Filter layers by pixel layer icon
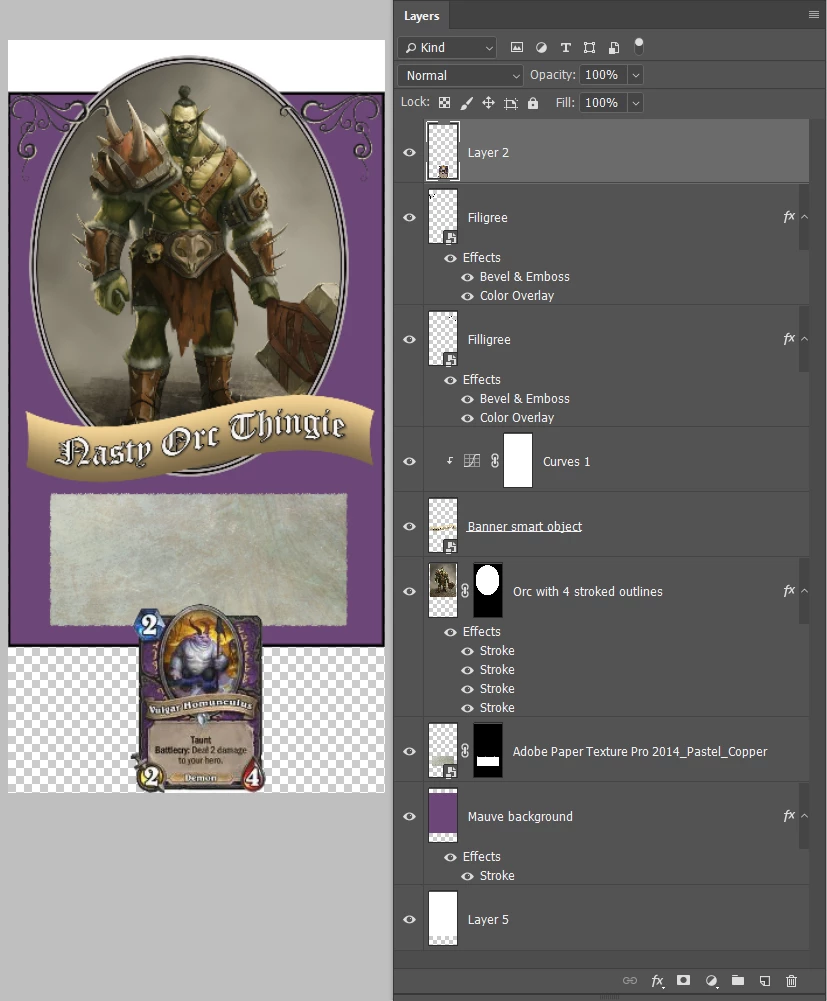Screen dimensions: 827x1001 [x=517, y=47]
